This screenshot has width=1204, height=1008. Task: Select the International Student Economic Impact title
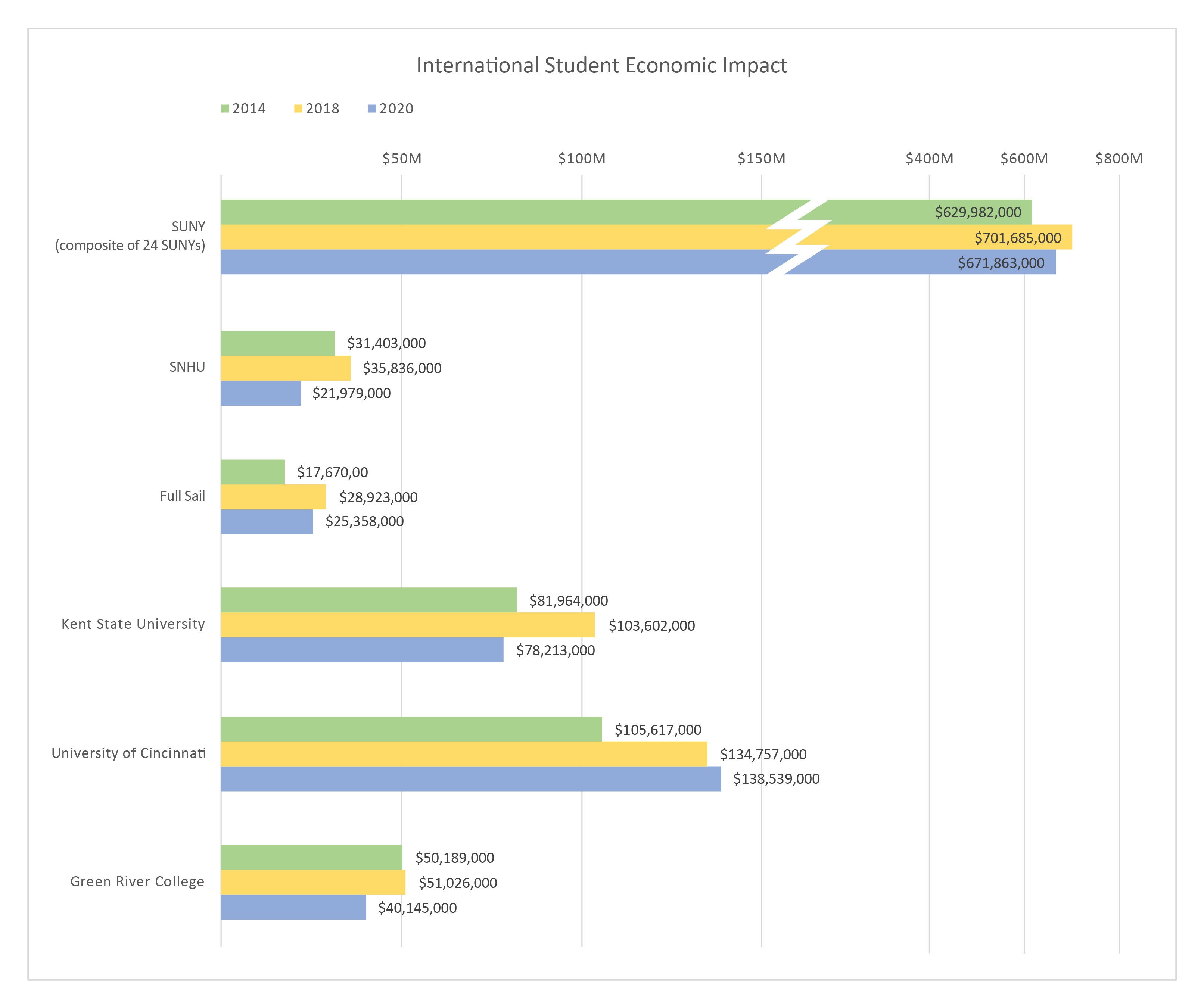(601, 65)
